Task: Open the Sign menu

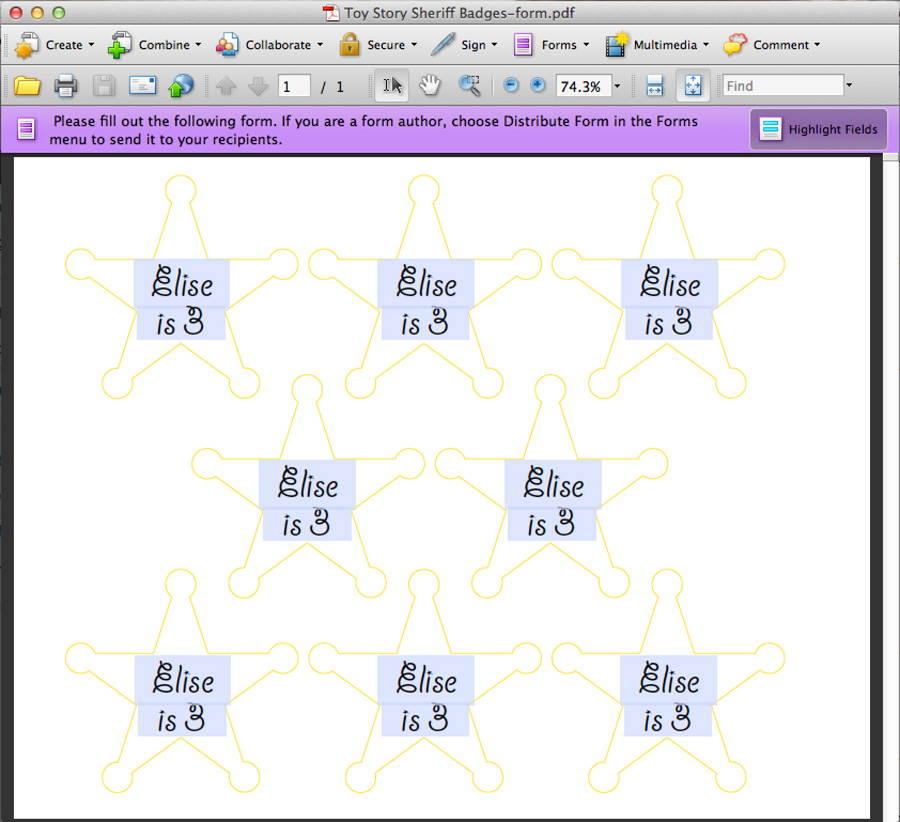Action: pyautogui.click(x=464, y=45)
